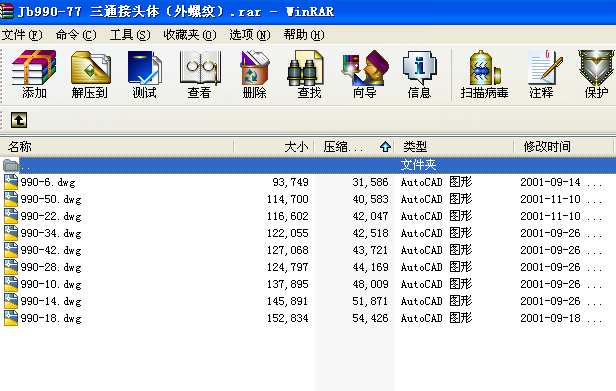Image resolution: width=616 pixels, height=391 pixels.
Task: Click file icon of 990-14.dwg
Action: click(11, 301)
